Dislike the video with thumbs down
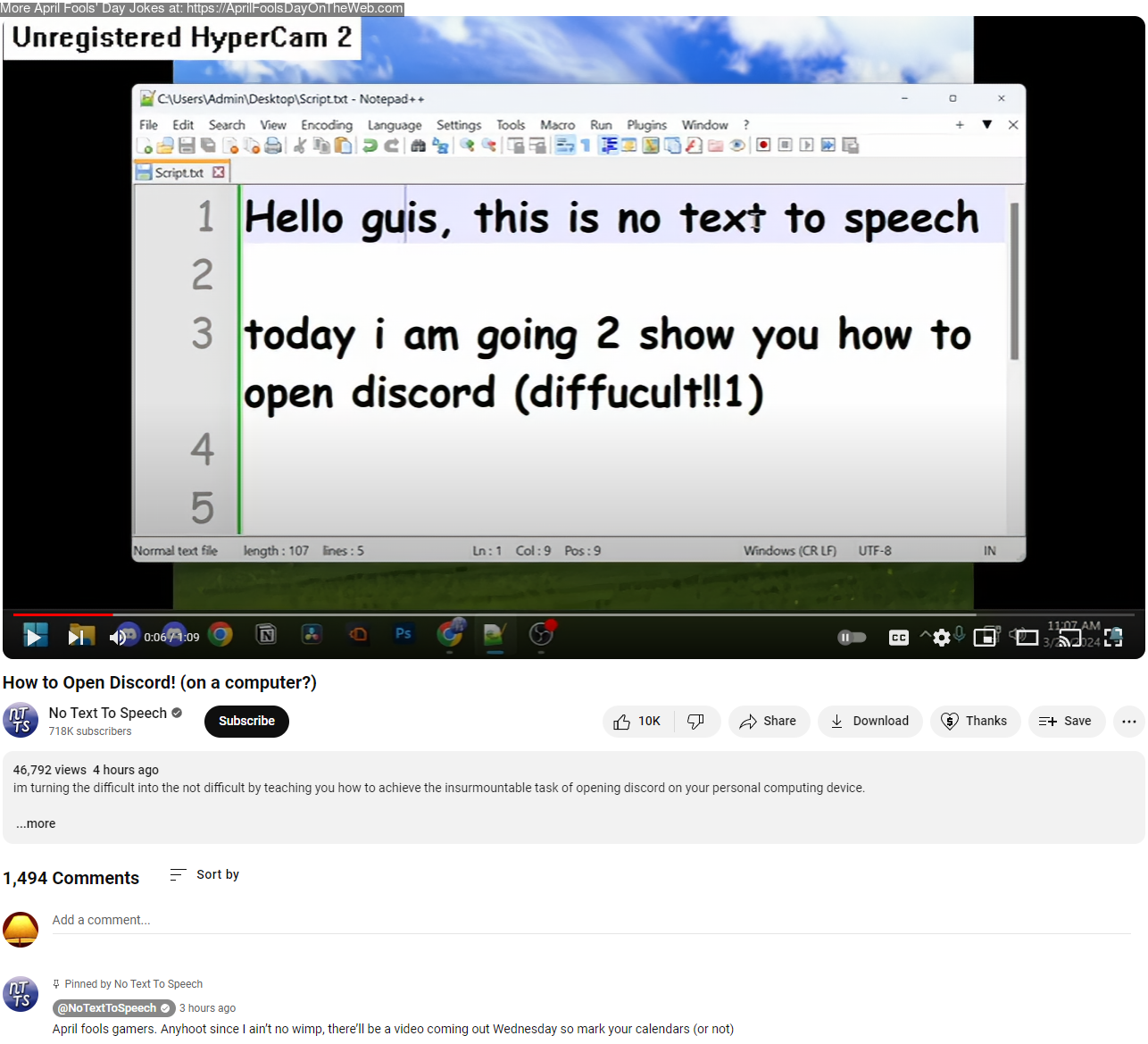Viewport: 1148px width, 1044px height. (x=696, y=721)
